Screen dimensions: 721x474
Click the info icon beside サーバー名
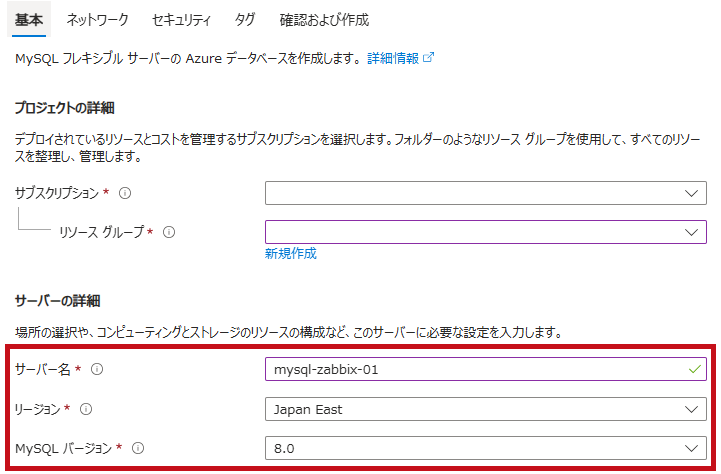97,369
